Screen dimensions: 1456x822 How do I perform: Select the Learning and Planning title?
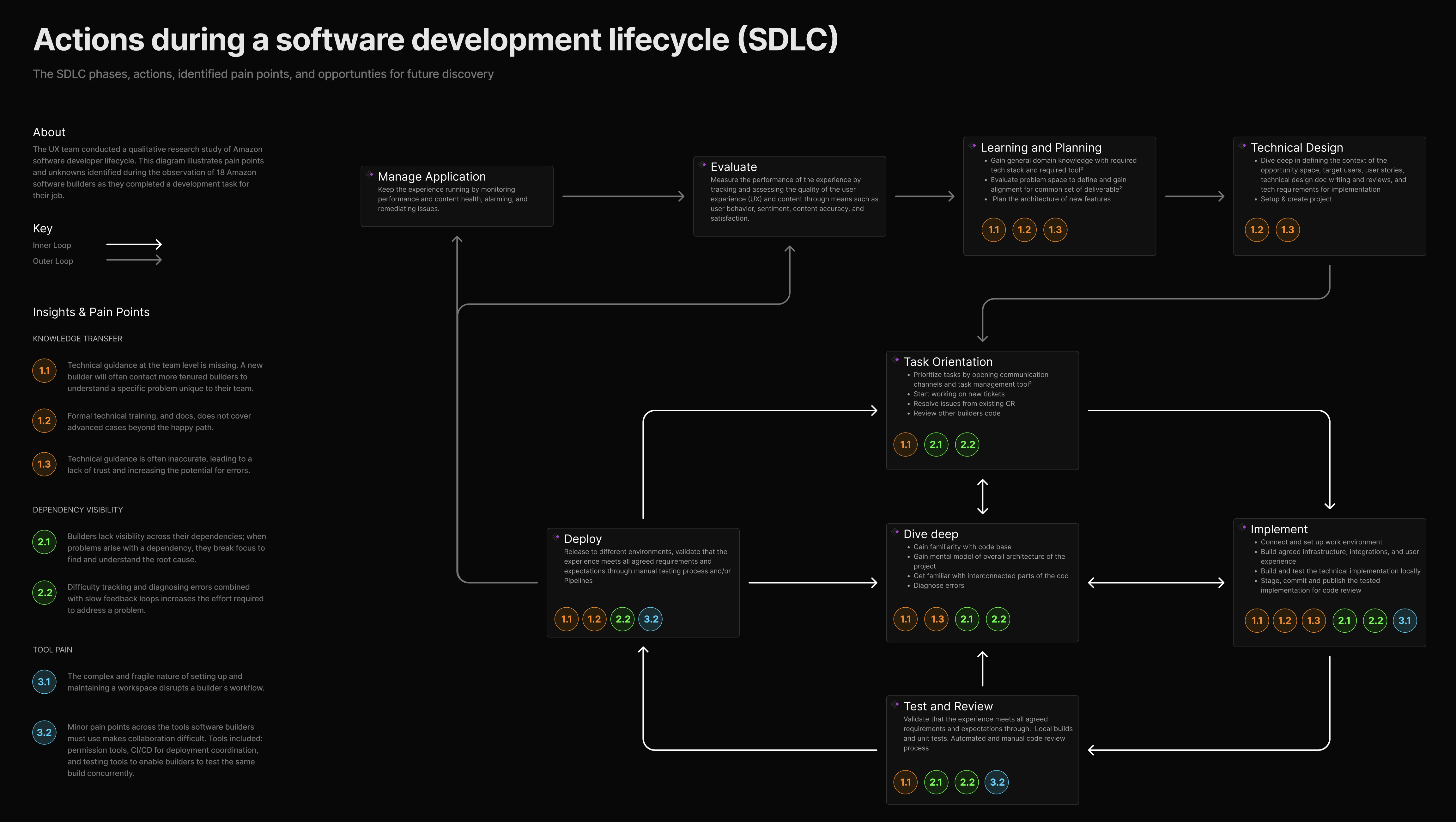point(1040,148)
